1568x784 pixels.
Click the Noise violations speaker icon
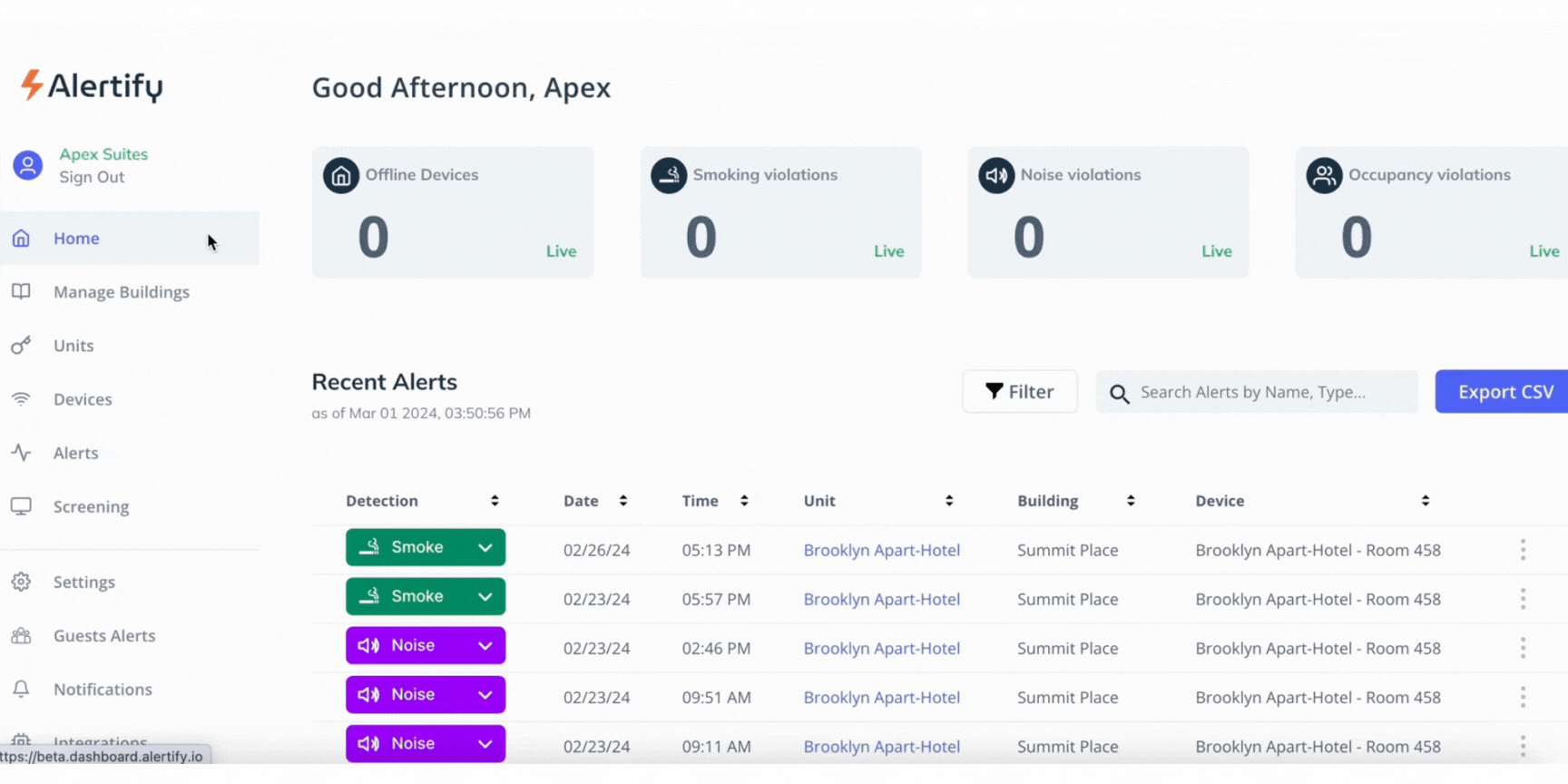pos(996,175)
